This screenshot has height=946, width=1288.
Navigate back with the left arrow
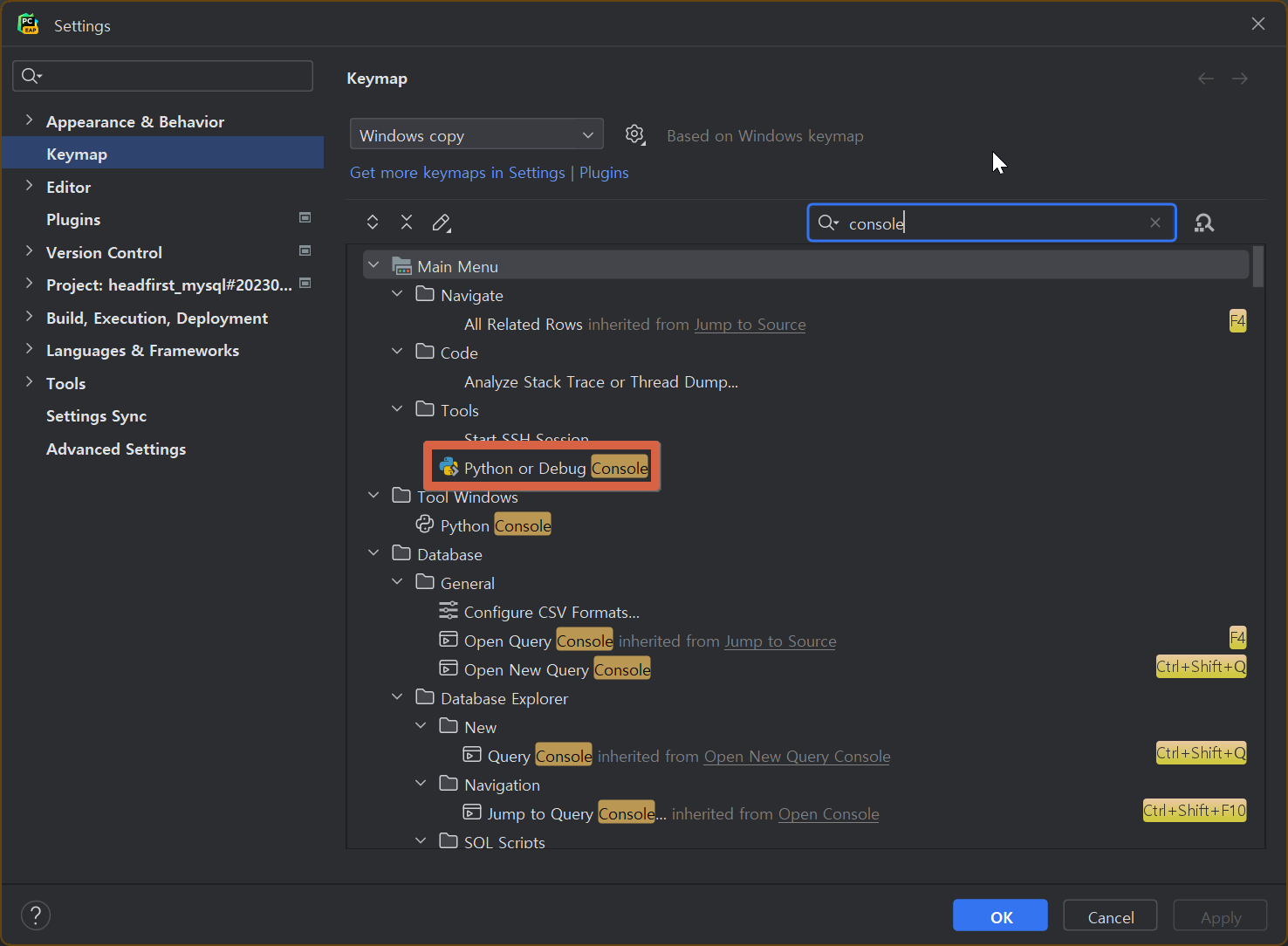[1206, 79]
